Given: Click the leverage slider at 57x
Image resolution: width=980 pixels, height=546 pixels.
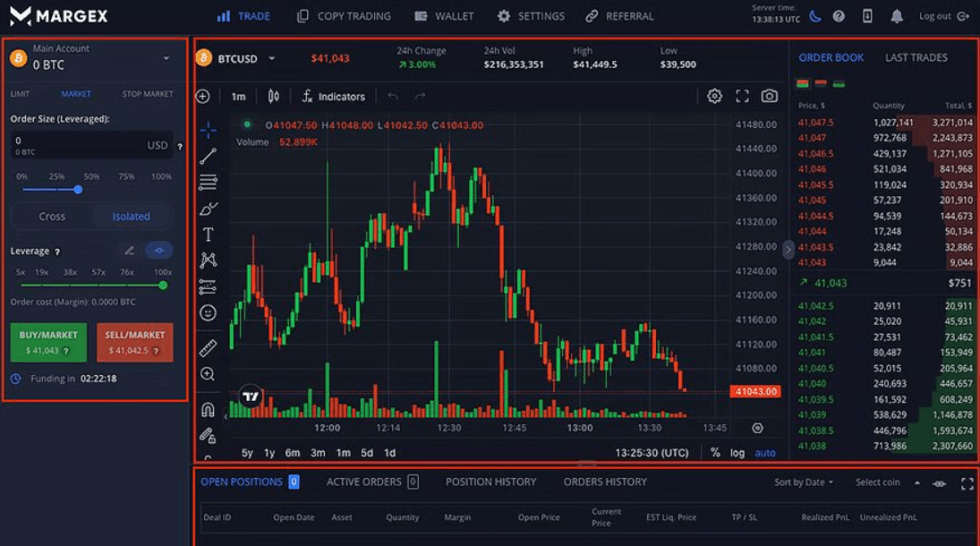Looking at the screenshot, I should click(99, 285).
